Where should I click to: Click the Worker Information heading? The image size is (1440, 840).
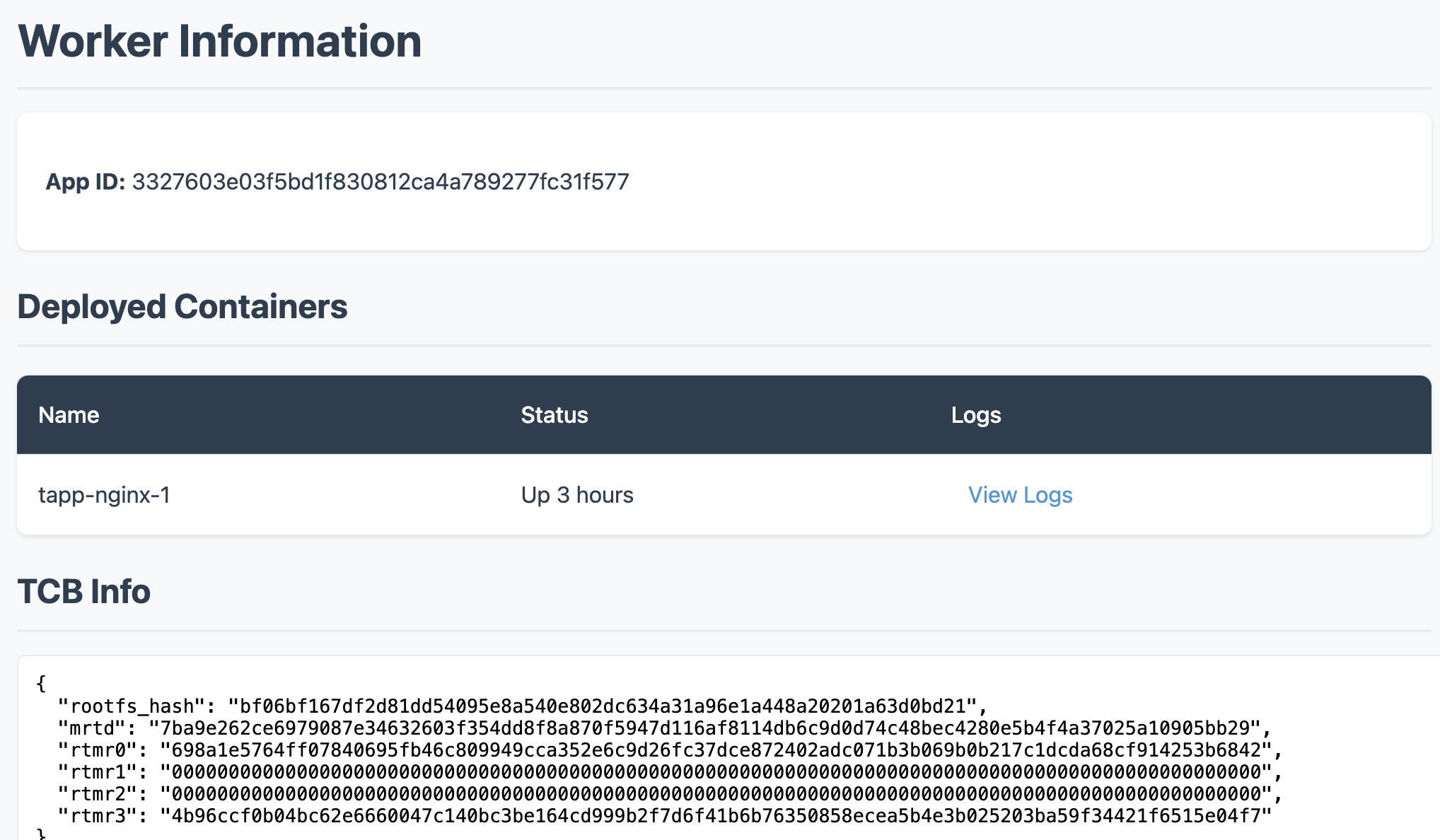(219, 41)
